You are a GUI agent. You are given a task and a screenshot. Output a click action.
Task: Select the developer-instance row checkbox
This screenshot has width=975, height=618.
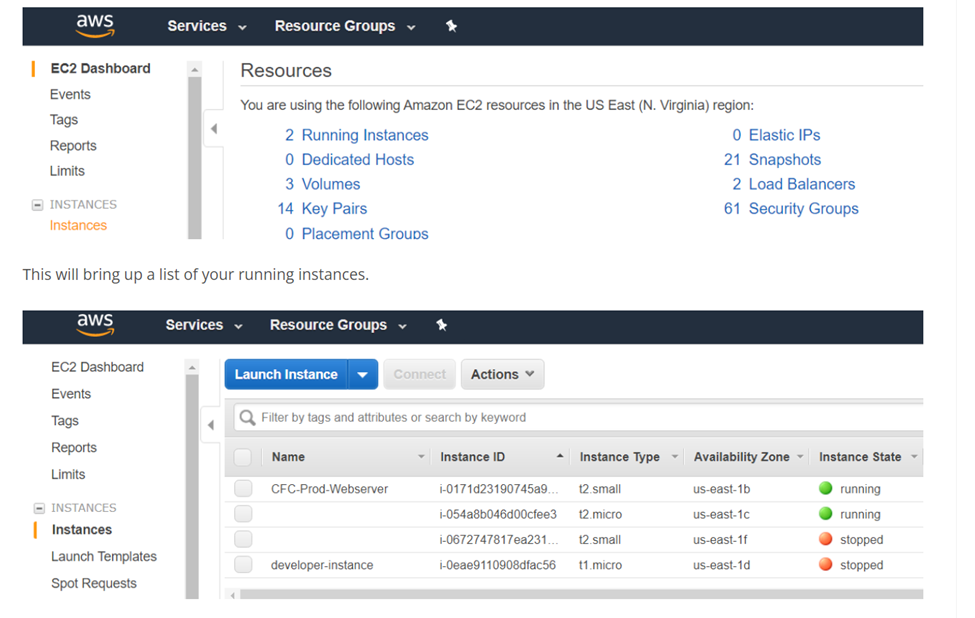[x=243, y=565]
